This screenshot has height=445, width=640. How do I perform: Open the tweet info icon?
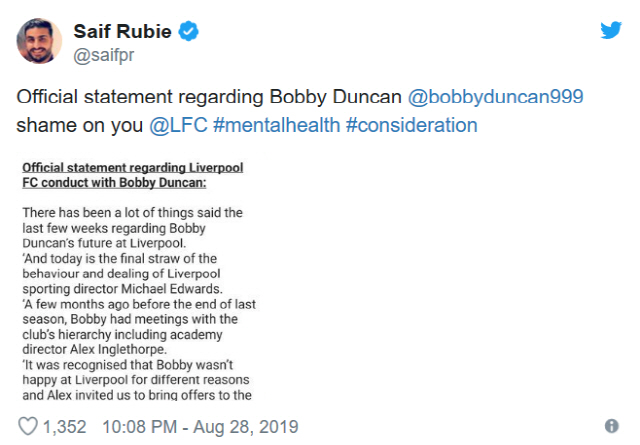[x=611, y=426]
